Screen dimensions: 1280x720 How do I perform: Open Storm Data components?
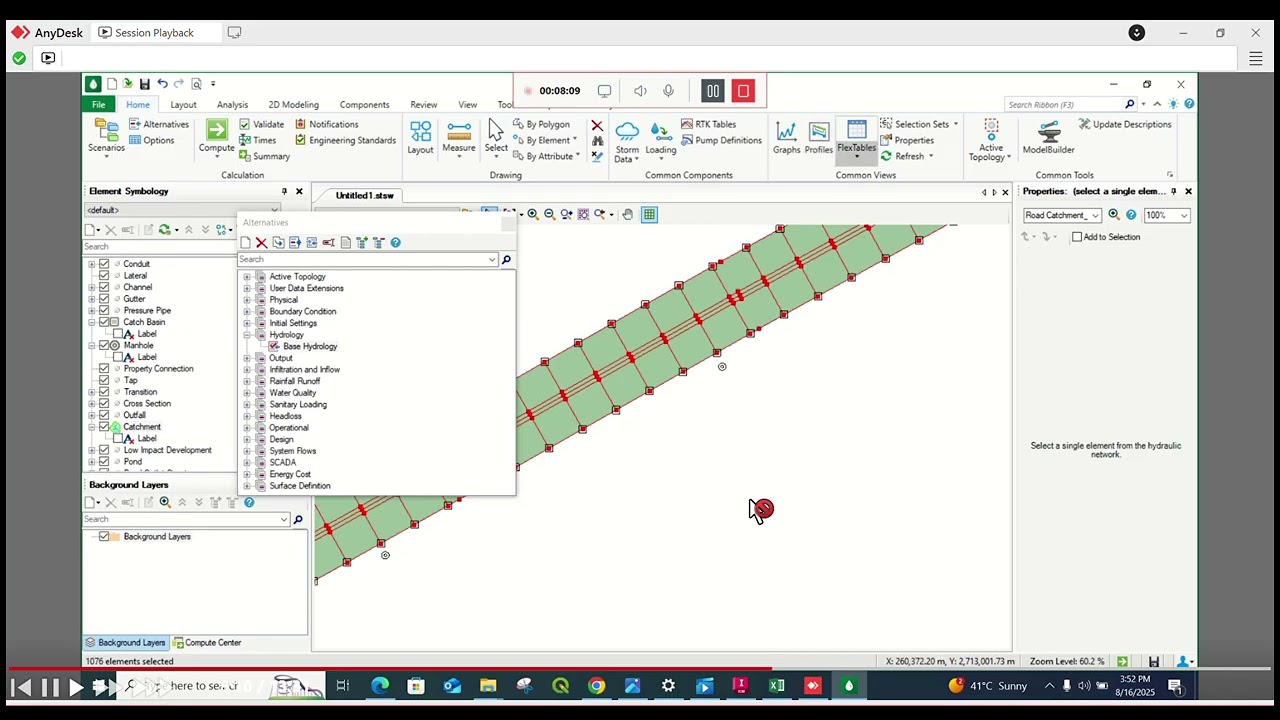[x=627, y=141]
